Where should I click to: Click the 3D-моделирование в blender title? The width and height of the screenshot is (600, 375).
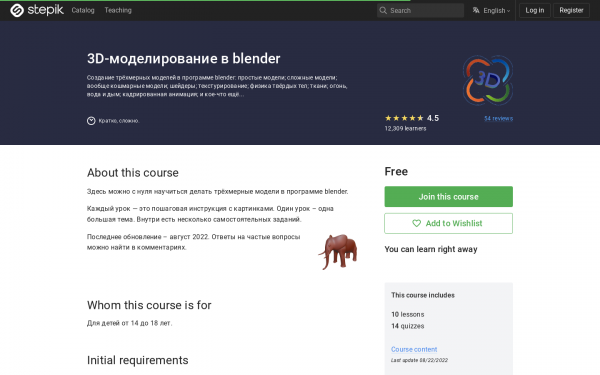point(184,59)
